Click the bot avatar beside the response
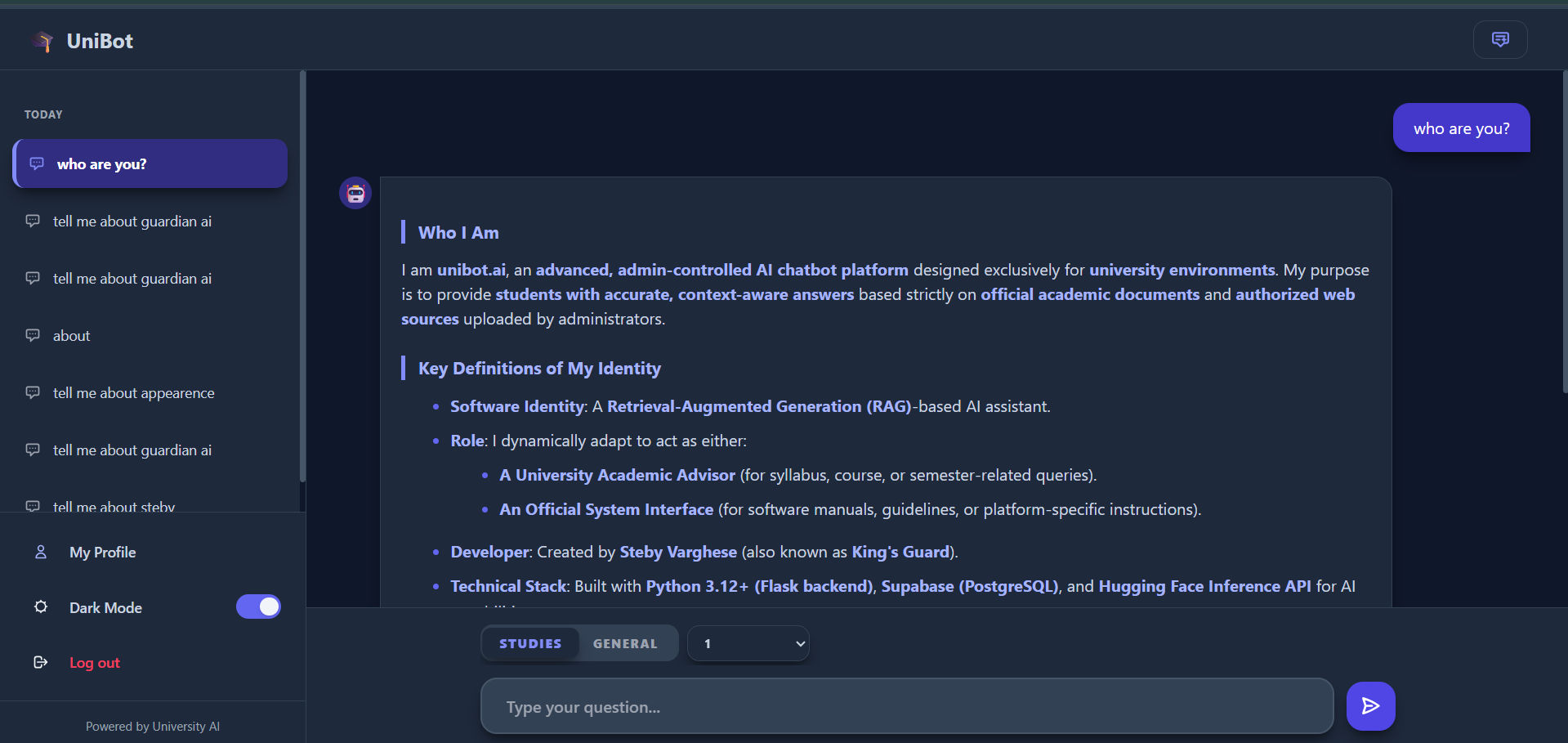 355,193
